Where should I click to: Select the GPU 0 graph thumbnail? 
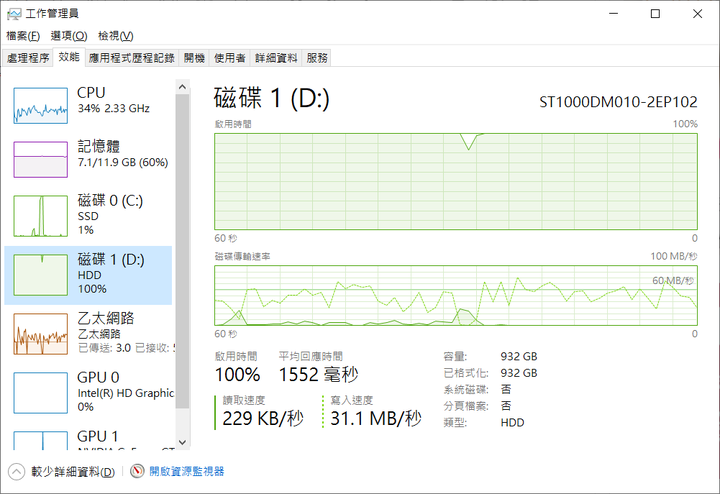40,393
